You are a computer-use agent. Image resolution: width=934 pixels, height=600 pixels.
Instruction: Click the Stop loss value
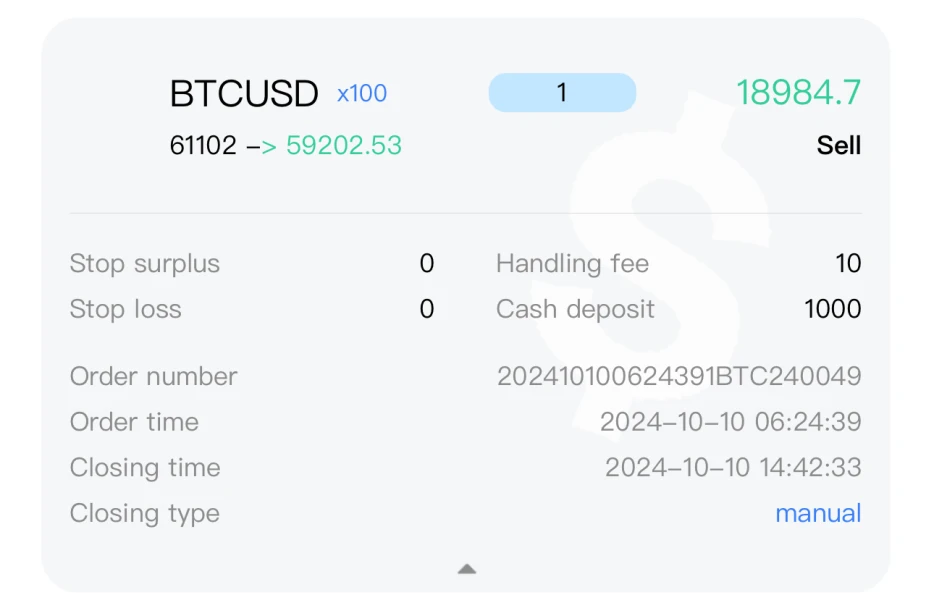(x=427, y=309)
